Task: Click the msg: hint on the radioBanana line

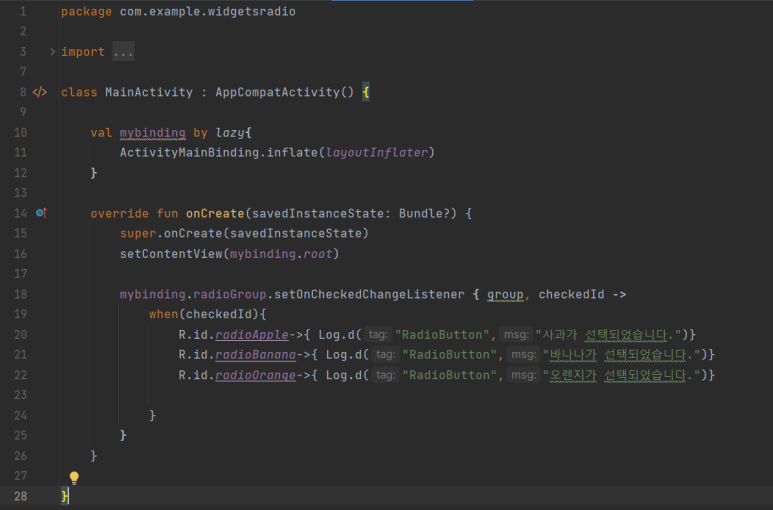Action: [523, 355]
